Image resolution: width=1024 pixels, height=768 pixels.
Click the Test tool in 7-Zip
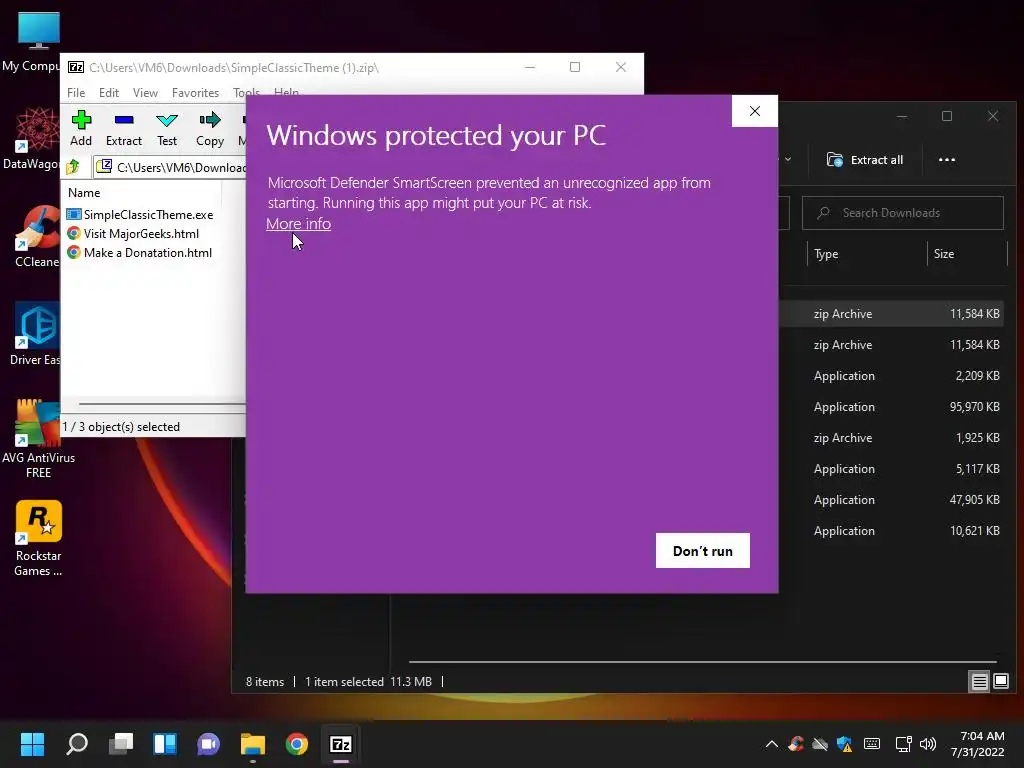167,129
